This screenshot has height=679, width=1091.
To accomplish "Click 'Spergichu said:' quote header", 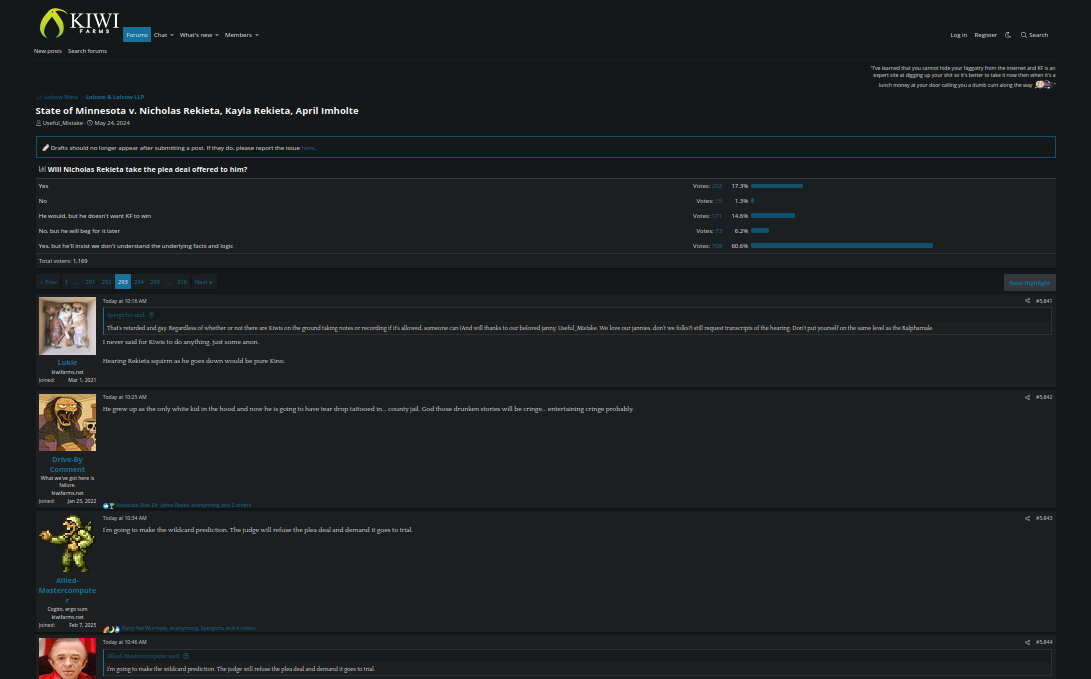I will pyautogui.click(x=127, y=315).
